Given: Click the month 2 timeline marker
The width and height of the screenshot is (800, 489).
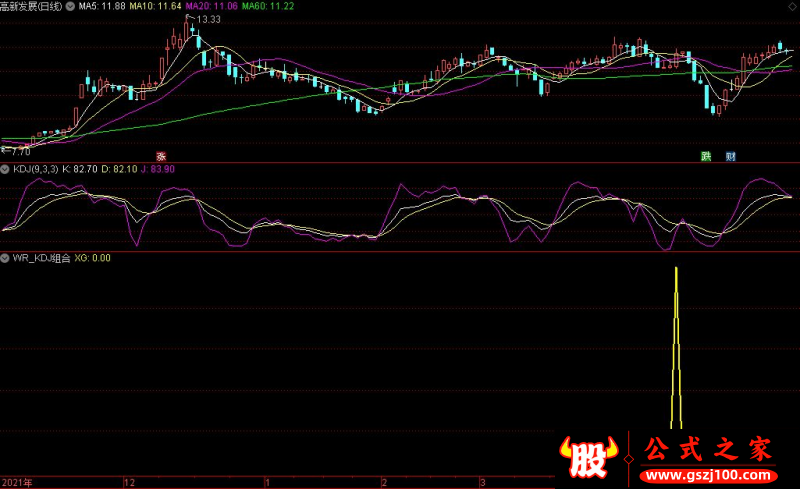Looking at the screenshot, I should point(384,482).
